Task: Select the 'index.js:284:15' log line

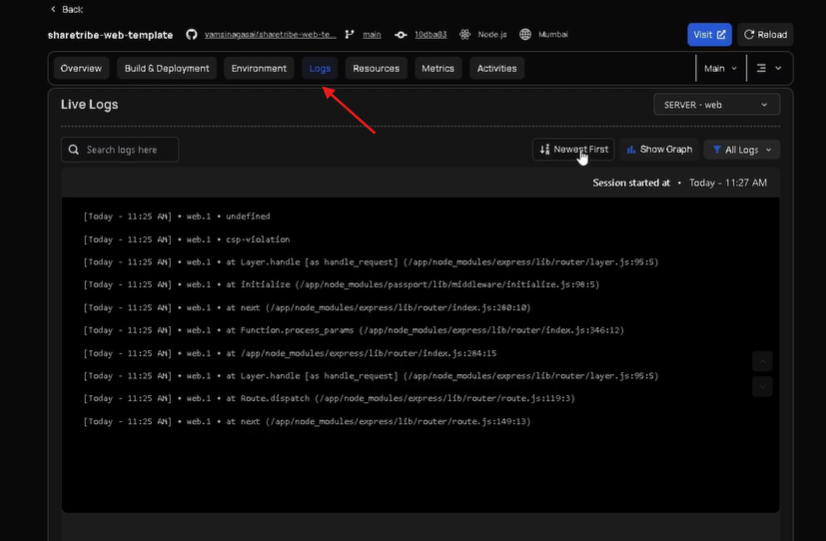Action: tap(290, 353)
